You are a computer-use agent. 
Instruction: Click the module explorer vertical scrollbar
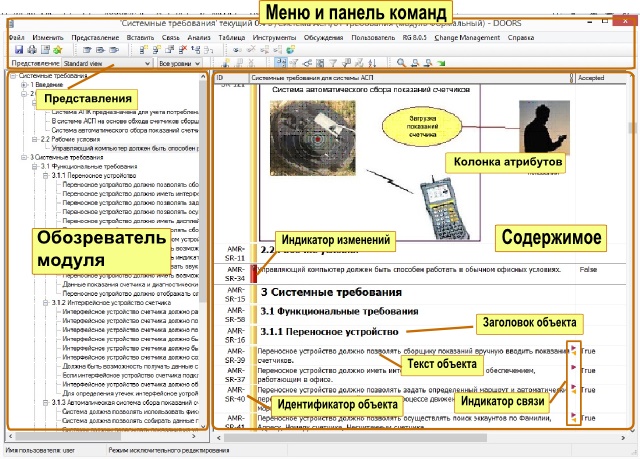tap(203, 190)
